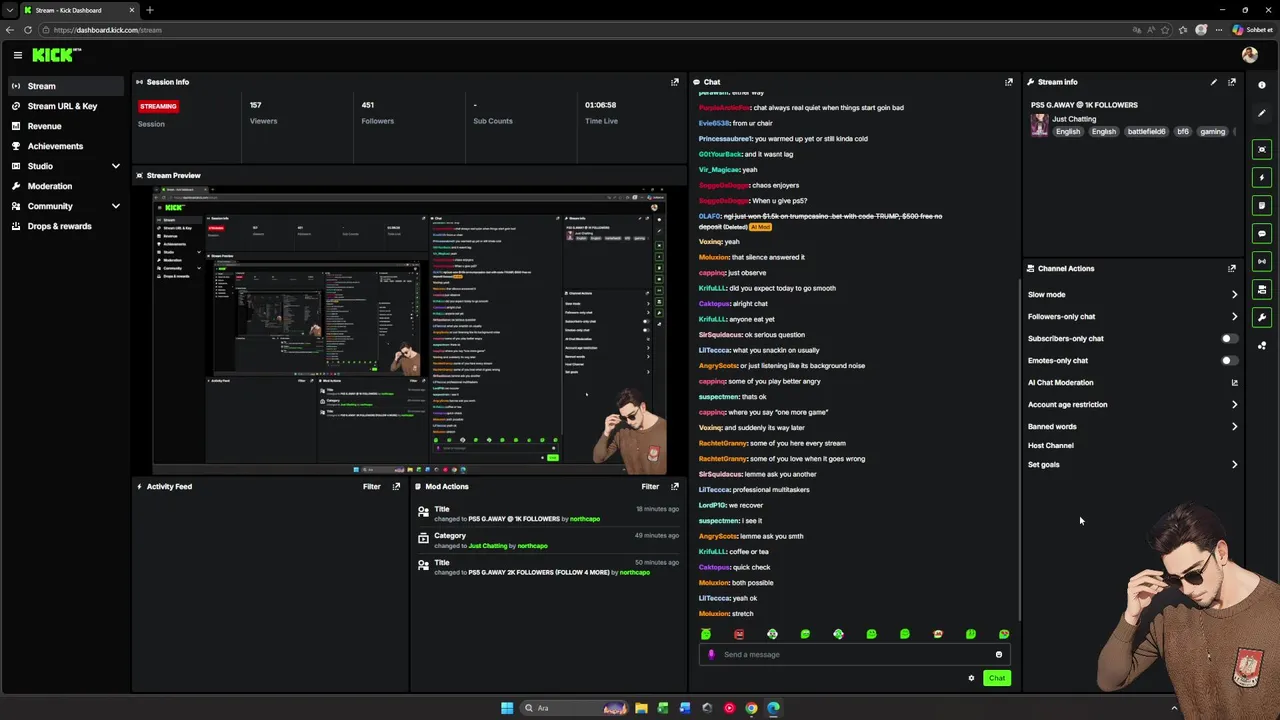Send message with the green Chat button
Viewport: 1280px width, 720px height.
(997, 678)
